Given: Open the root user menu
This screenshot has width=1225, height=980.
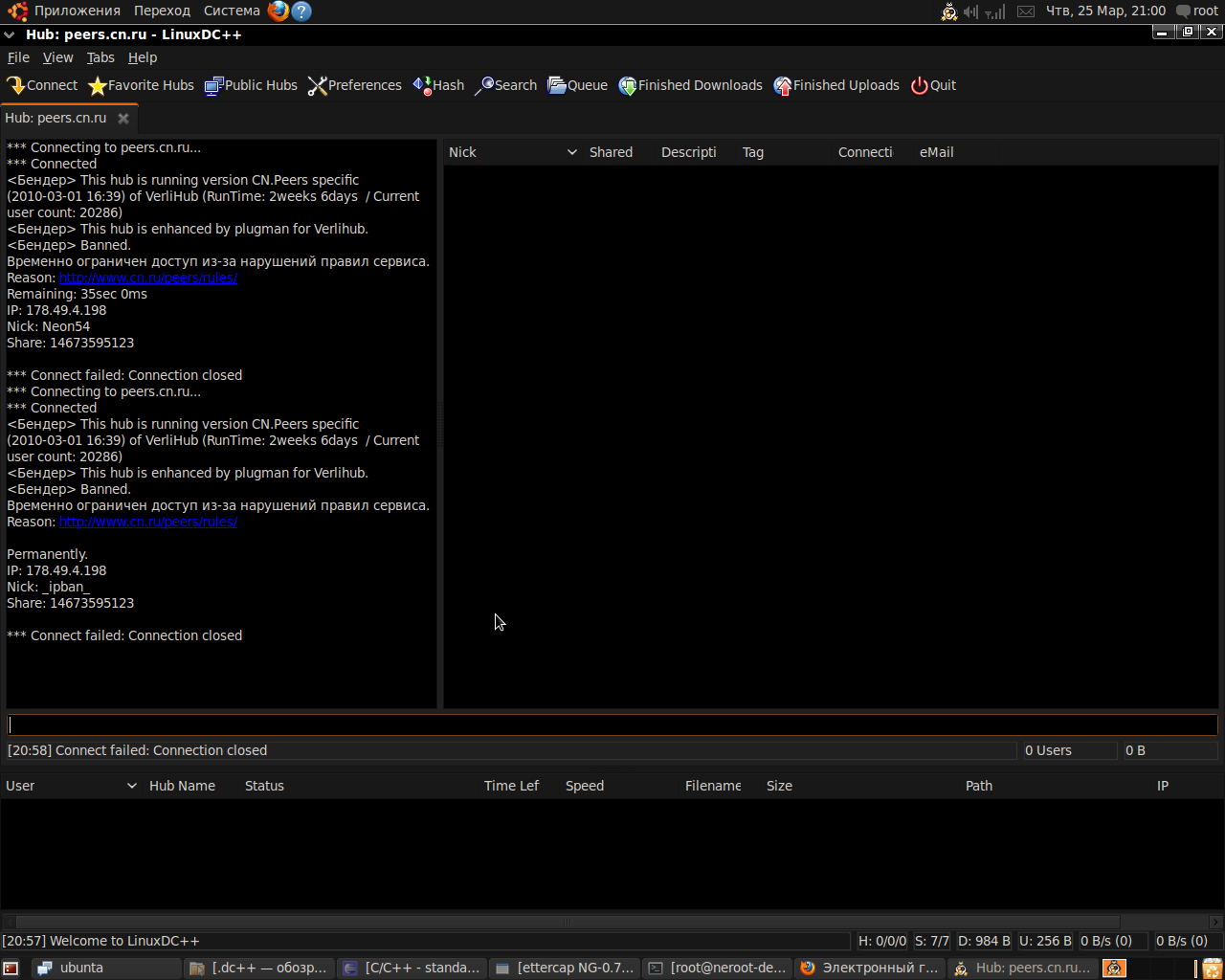Looking at the screenshot, I should tap(1197, 11).
